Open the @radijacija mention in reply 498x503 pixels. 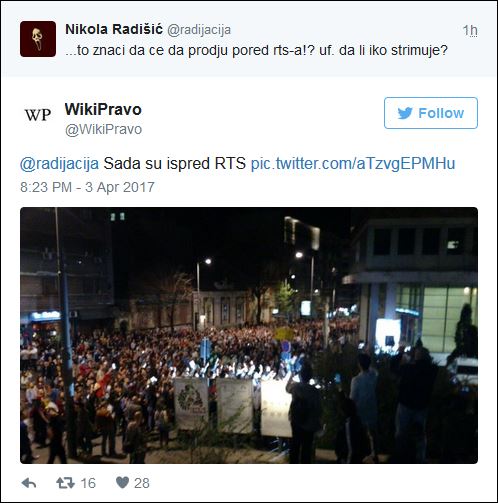click(59, 164)
